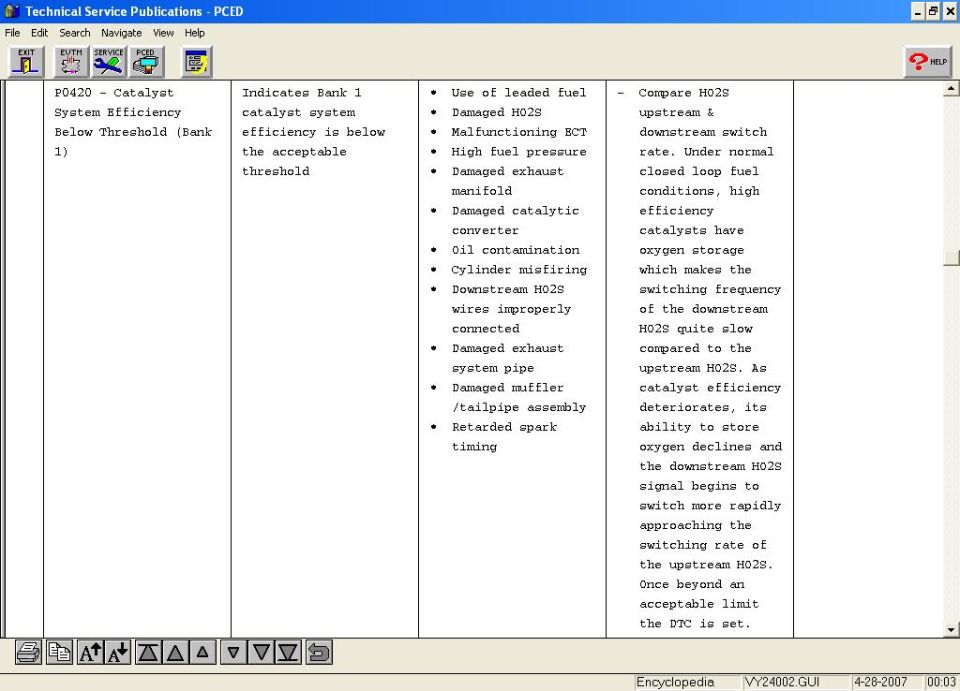Open the Edit menu
The width and height of the screenshot is (960, 691).
(x=39, y=33)
